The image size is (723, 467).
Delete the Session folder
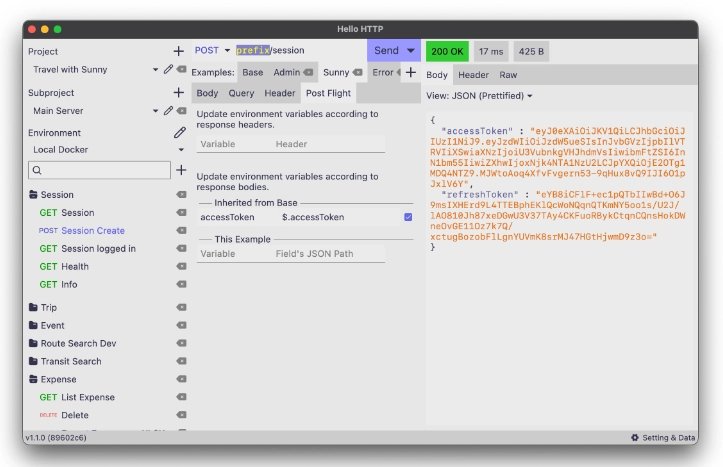pos(182,195)
